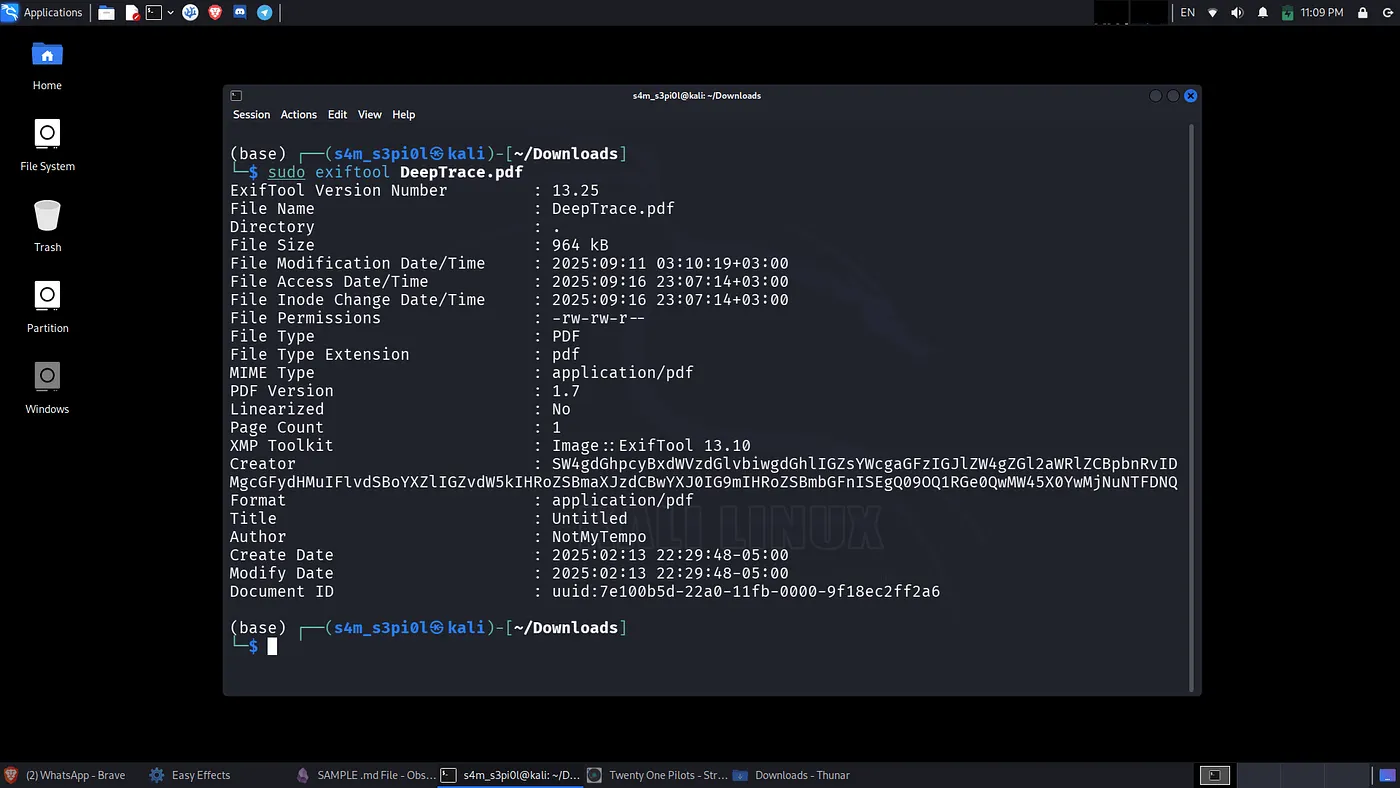Open the Brave browser launcher in top panel
Screen dimensions: 1400x788
215,13
